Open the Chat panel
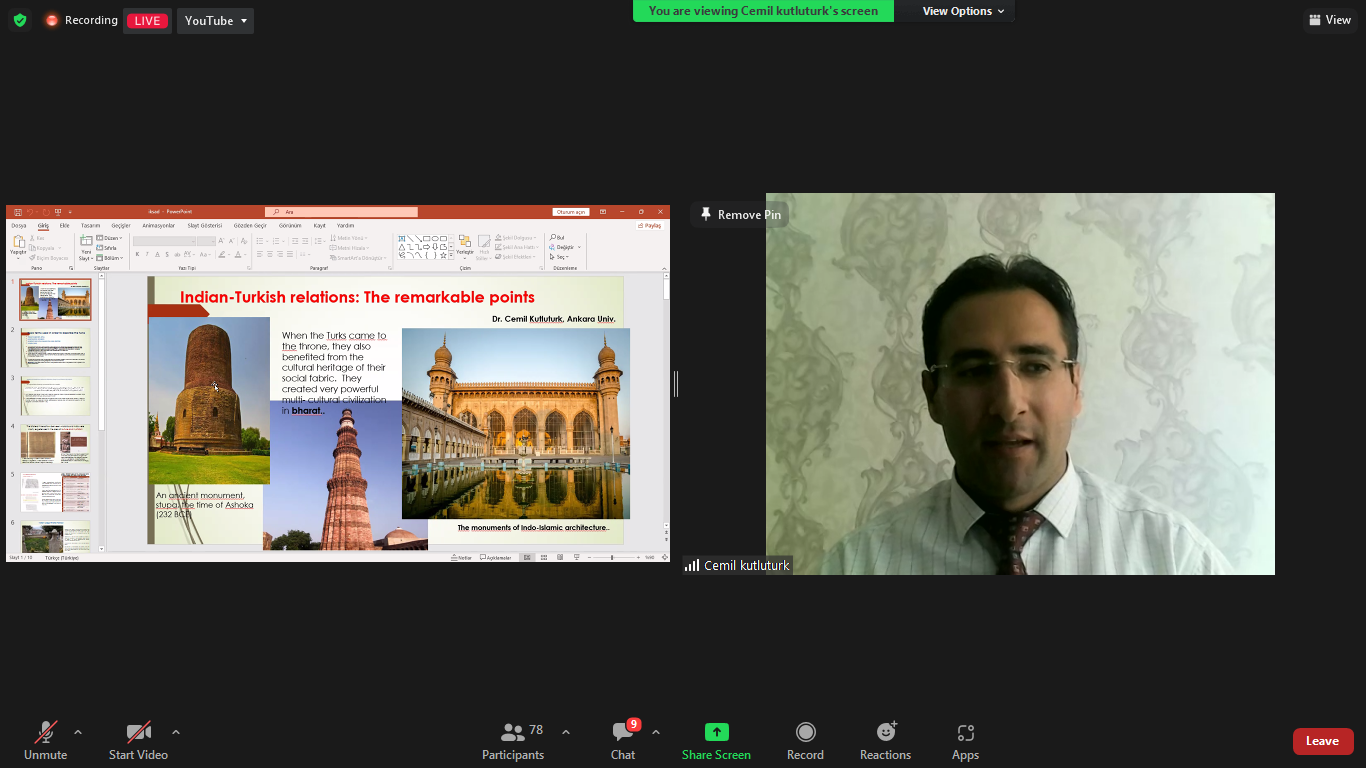Viewport: 1366px width, 768px height. (623, 733)
